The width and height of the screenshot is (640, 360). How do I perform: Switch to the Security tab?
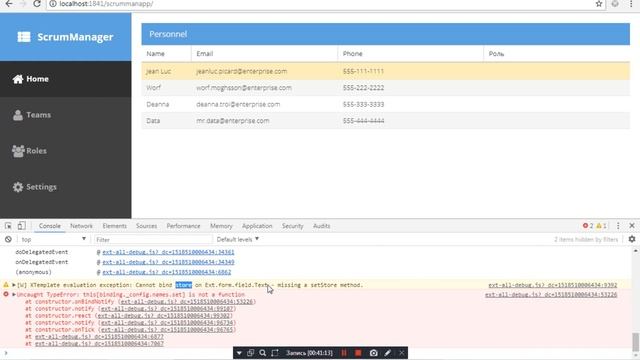[x=292, y=226]
